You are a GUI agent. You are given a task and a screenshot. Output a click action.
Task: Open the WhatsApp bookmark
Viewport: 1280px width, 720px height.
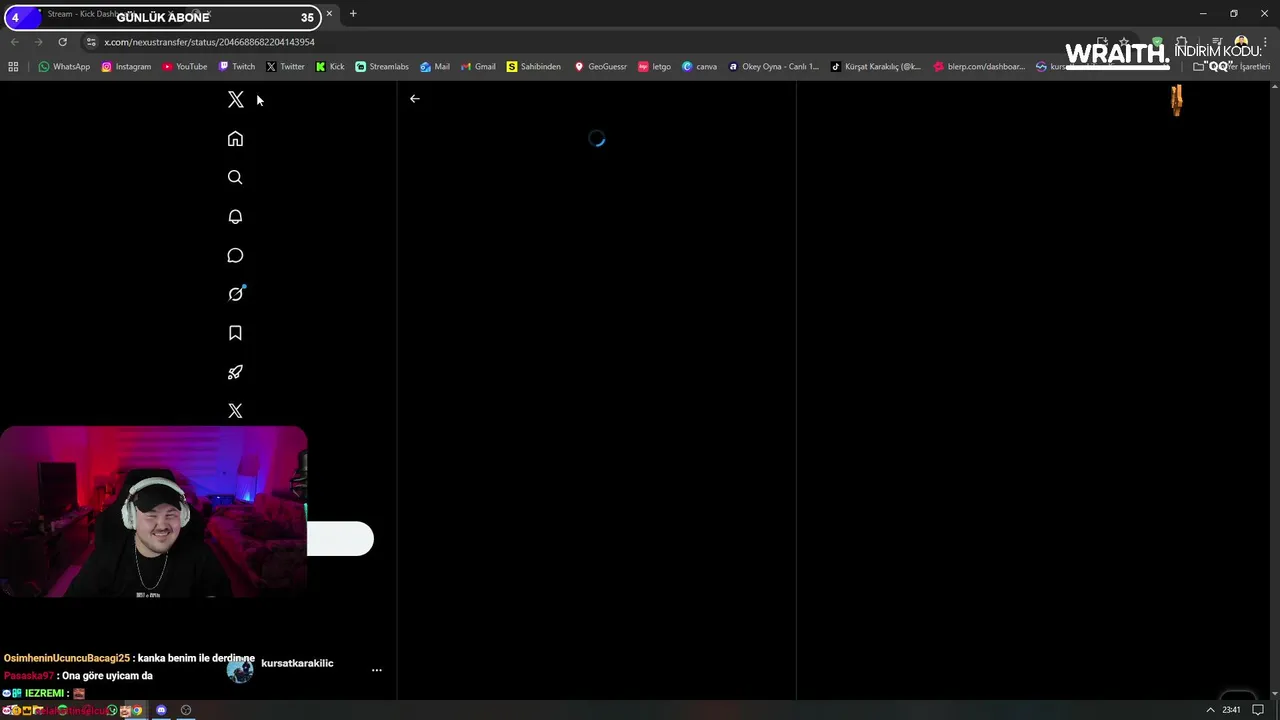click(64, 67)
